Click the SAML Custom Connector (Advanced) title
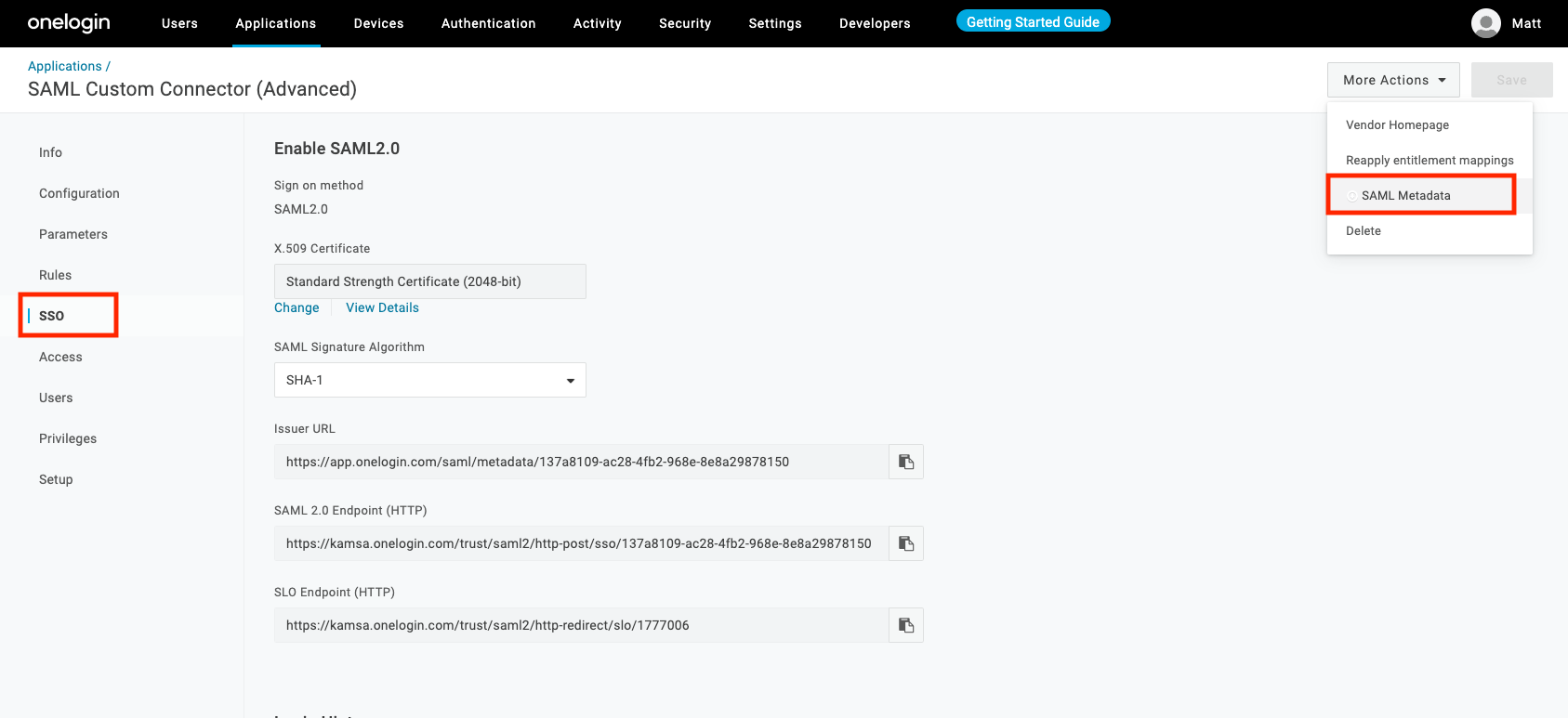This screenshot has height=718, width=1568. click(x=192, y=89)
